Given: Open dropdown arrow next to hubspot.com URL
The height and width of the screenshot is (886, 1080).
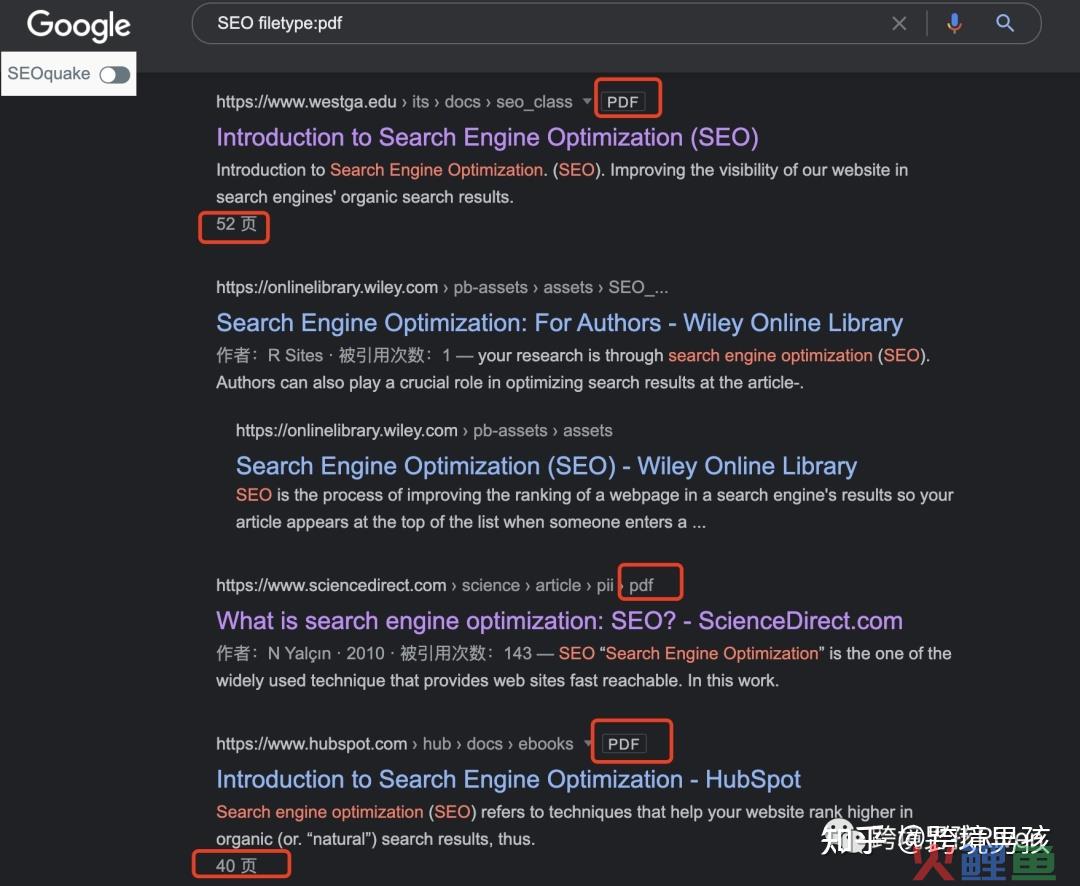Looking at the screenshot, I should point(588,743).
